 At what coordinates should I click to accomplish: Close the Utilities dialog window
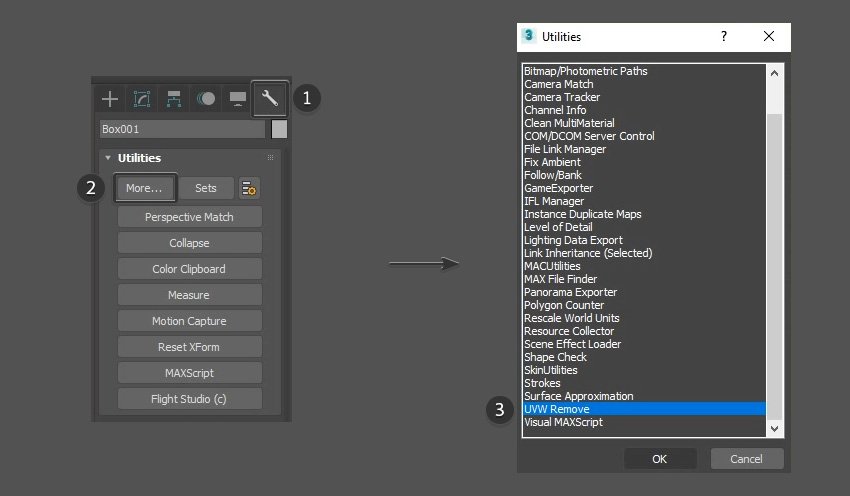768,36
